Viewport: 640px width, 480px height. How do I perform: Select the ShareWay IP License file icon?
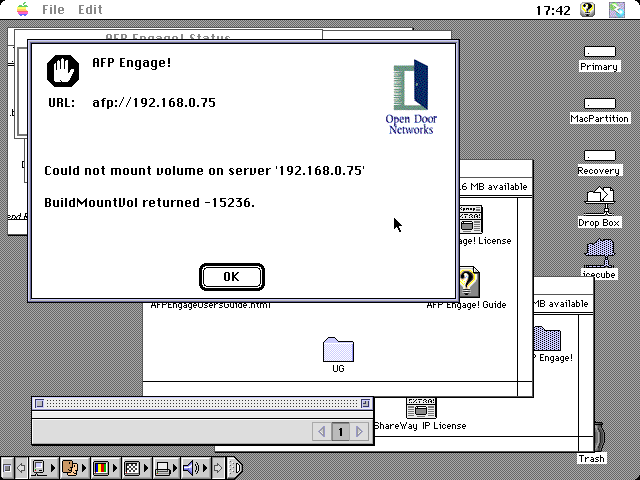(x=421, y=408)
